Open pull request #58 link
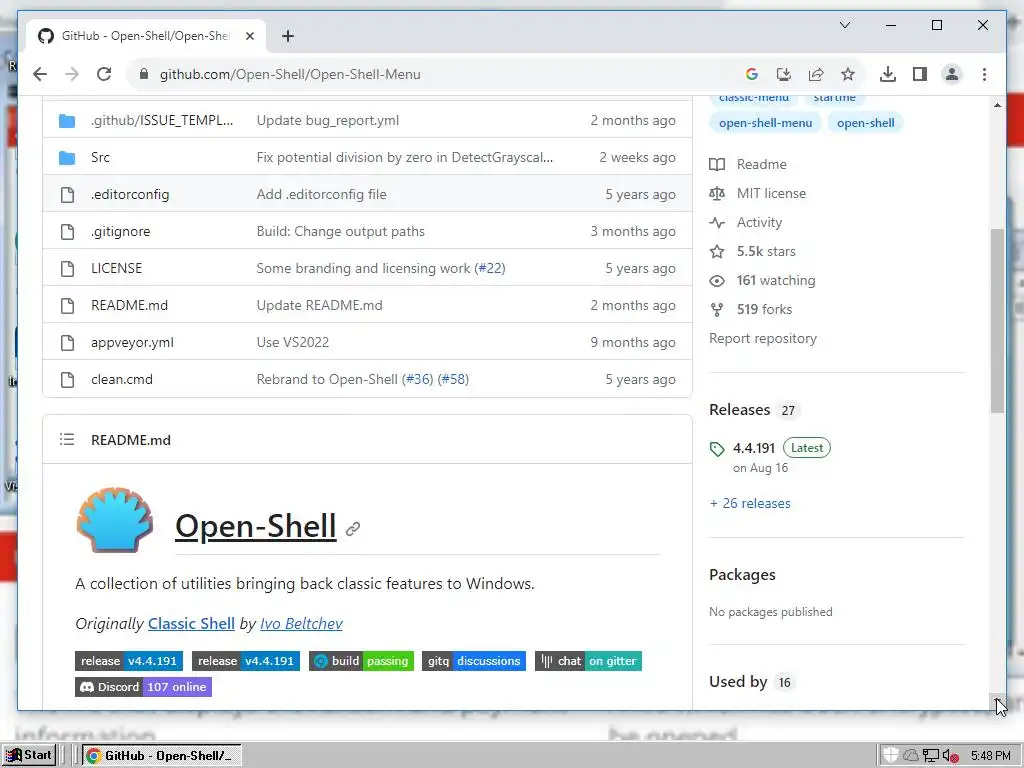The width and height of the screenshot is (1024, 768). [x=453, y=379]
